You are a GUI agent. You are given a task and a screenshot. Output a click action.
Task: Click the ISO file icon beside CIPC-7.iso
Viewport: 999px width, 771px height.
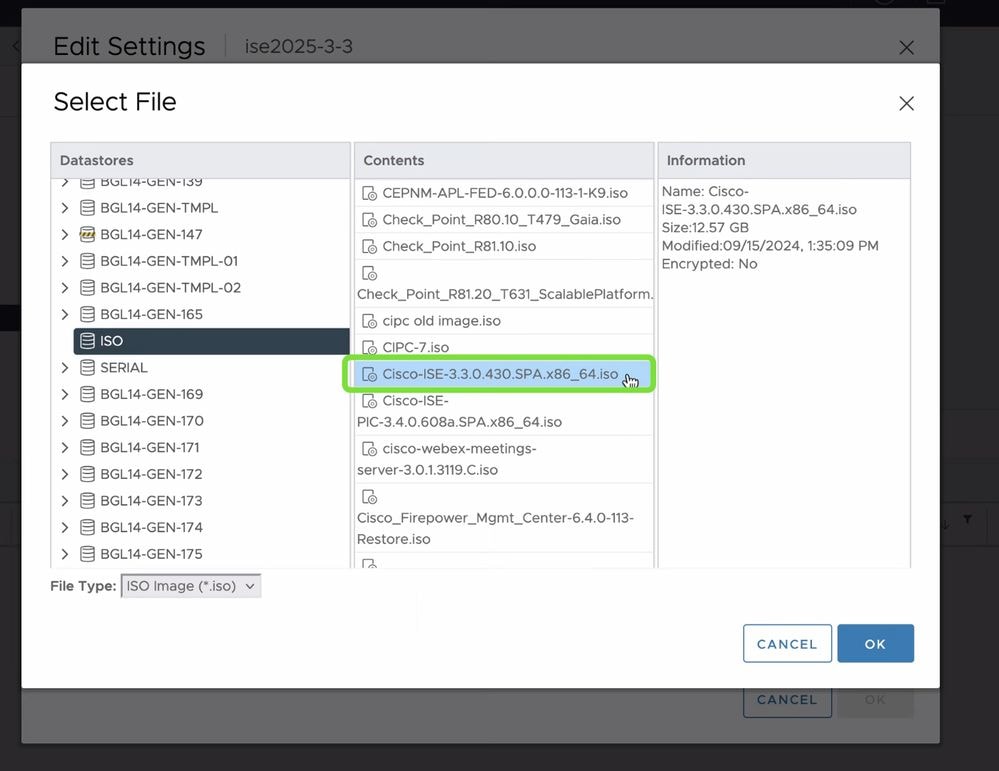point(370,347)
